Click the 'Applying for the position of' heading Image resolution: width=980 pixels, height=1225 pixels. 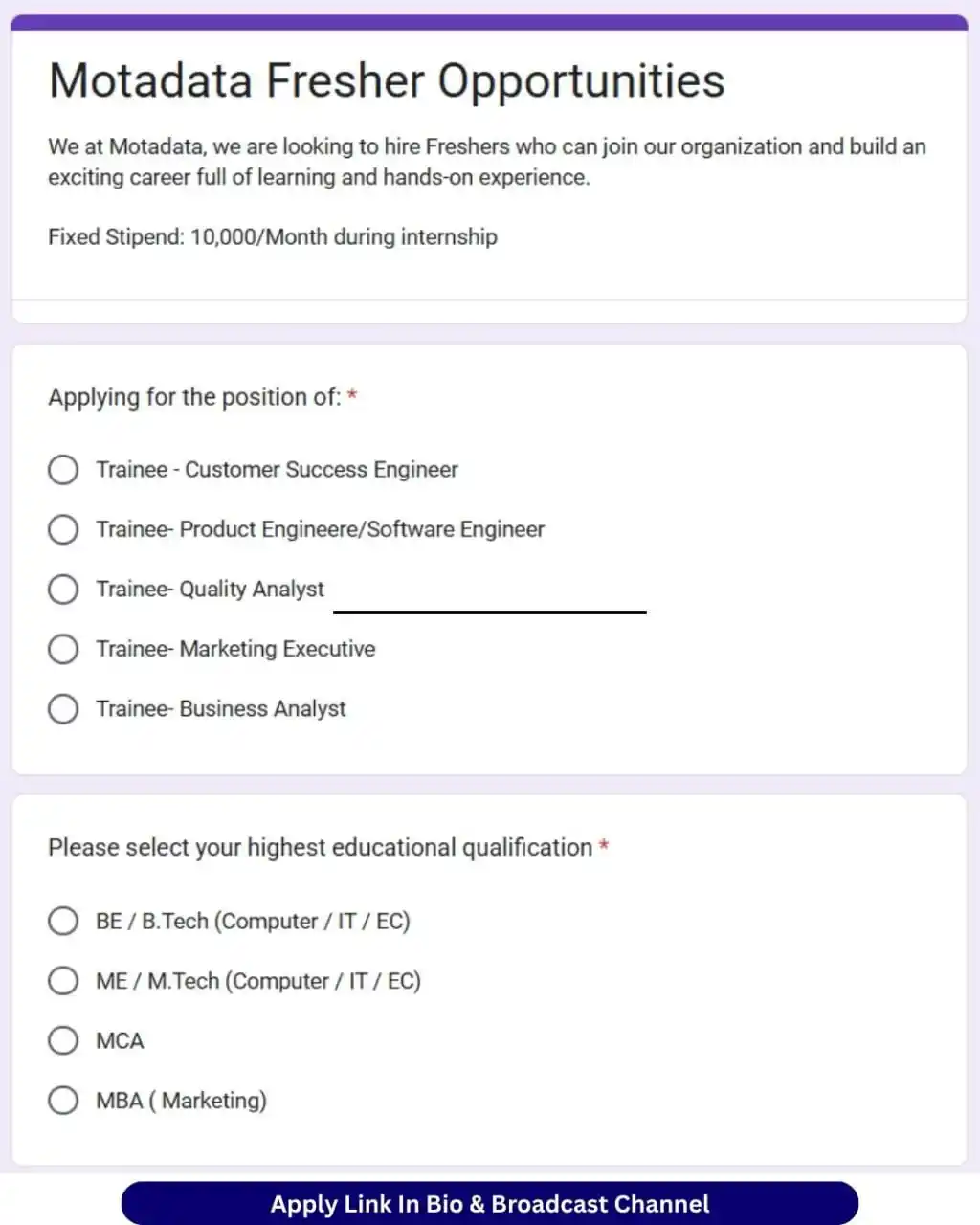194,397
